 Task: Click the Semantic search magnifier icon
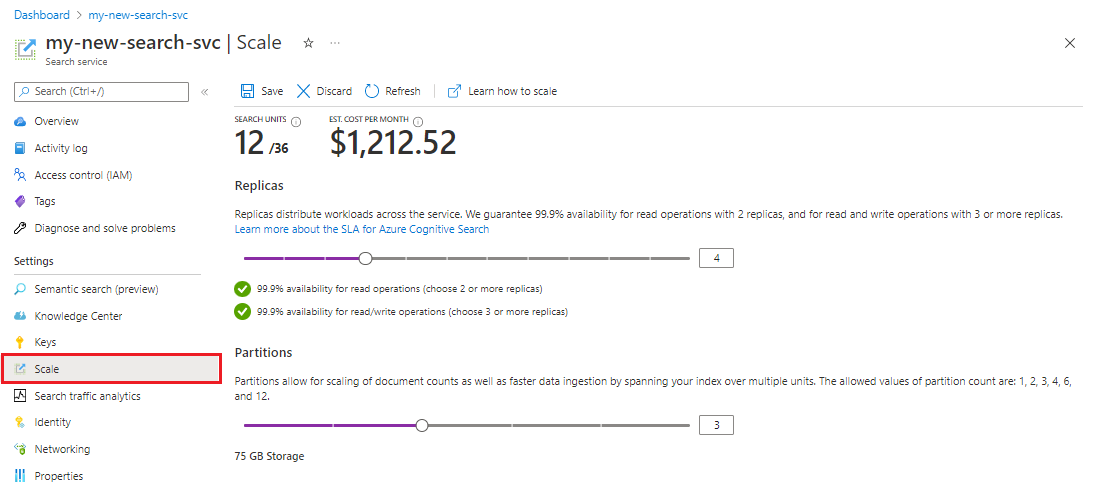(20, 289)
